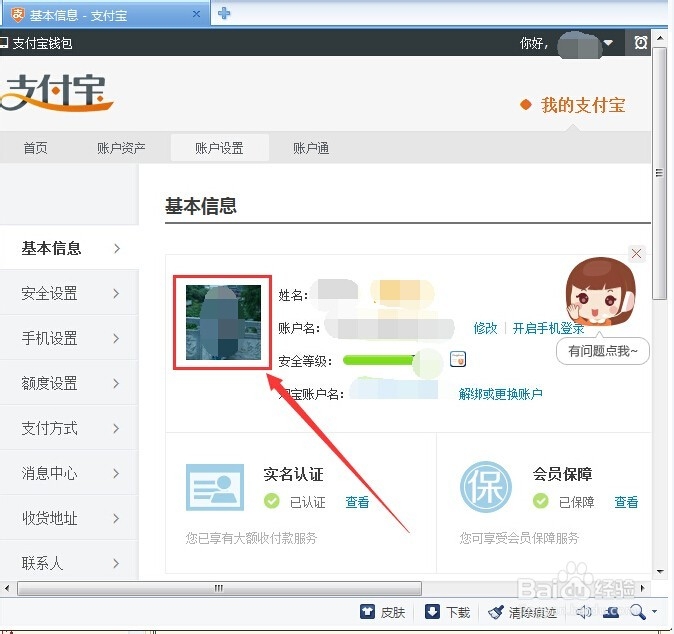
Task: Click the profile avatar photo
Action: (x=223, y=322)
